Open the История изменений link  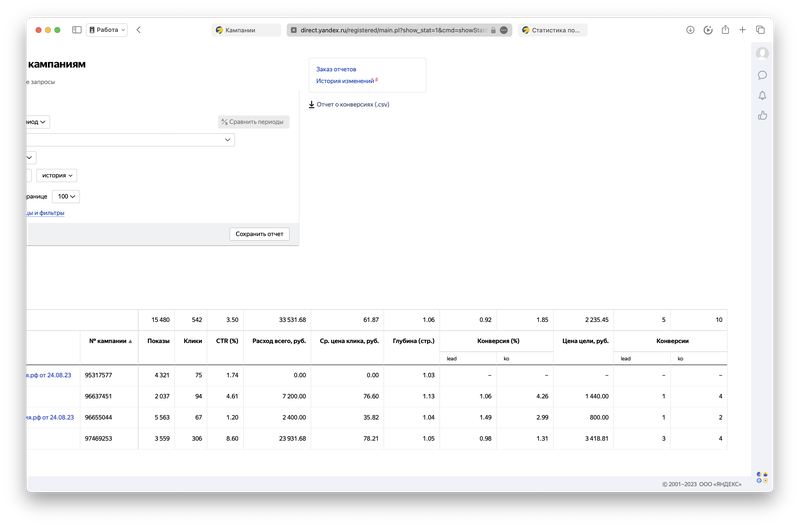pyautogui.click(x=345, y=81)
